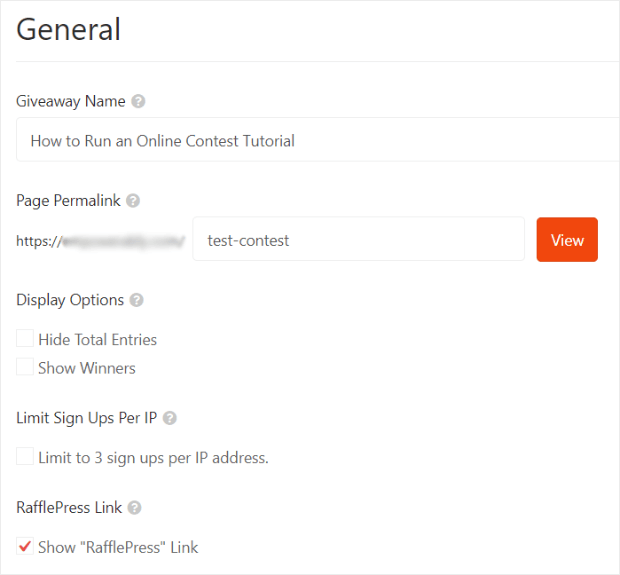Click the RafflePress Link help icon
The image size is (620, 575).
pos(134,508)
